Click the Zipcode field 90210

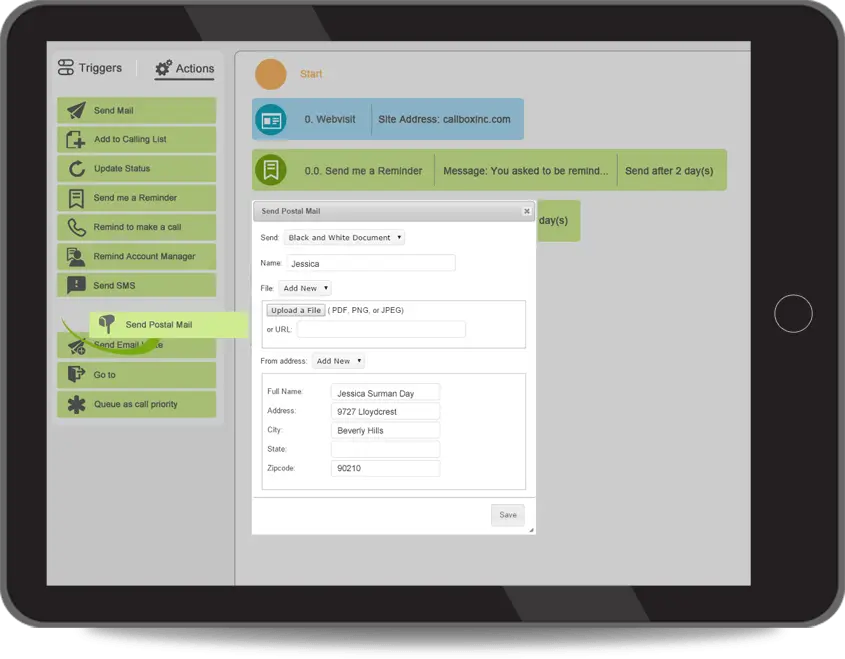tap(385, 468)
